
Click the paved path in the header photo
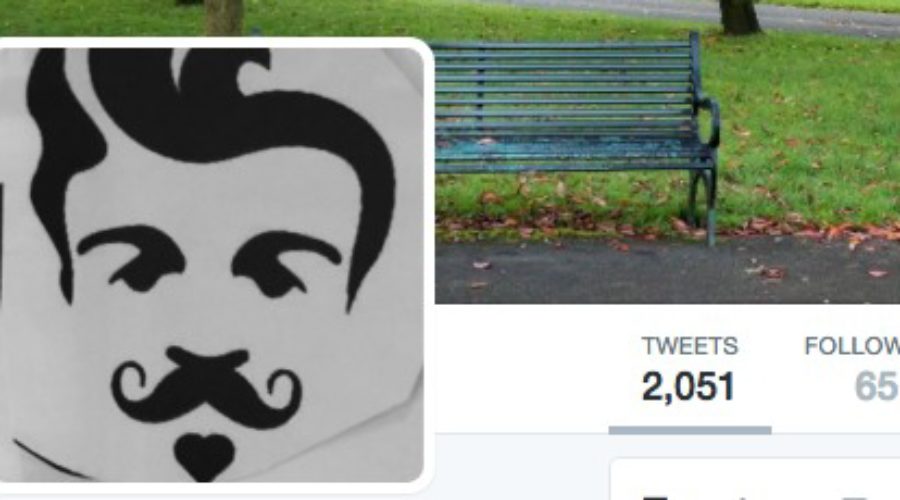(x=666, y=270)
